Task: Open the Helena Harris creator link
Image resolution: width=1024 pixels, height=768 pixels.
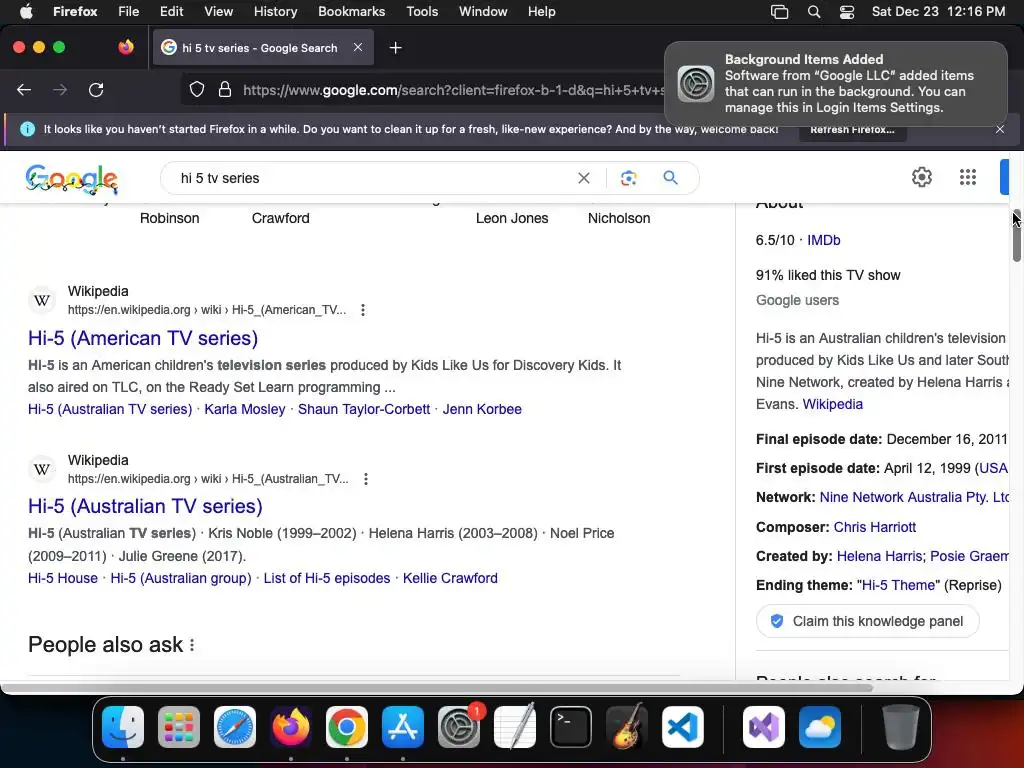Action: [x=880, y=556]
